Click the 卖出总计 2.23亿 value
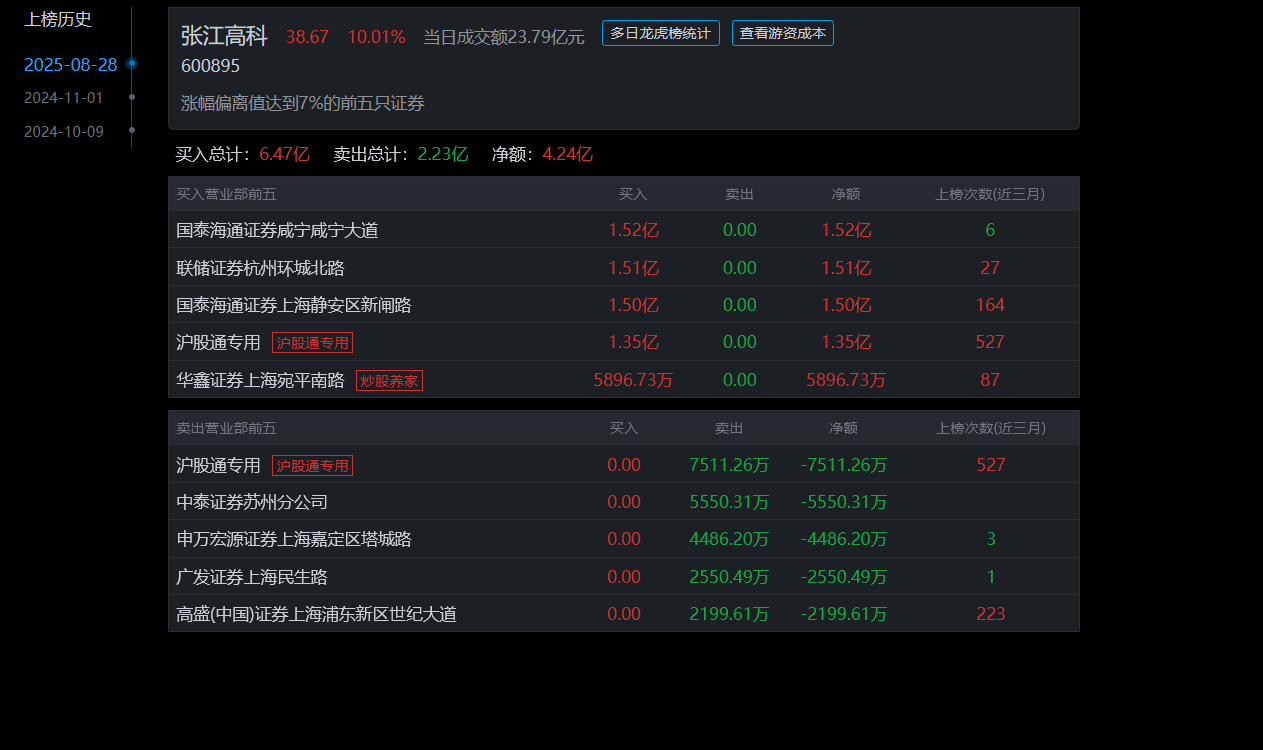1263x750 pixels. point(442,154)
